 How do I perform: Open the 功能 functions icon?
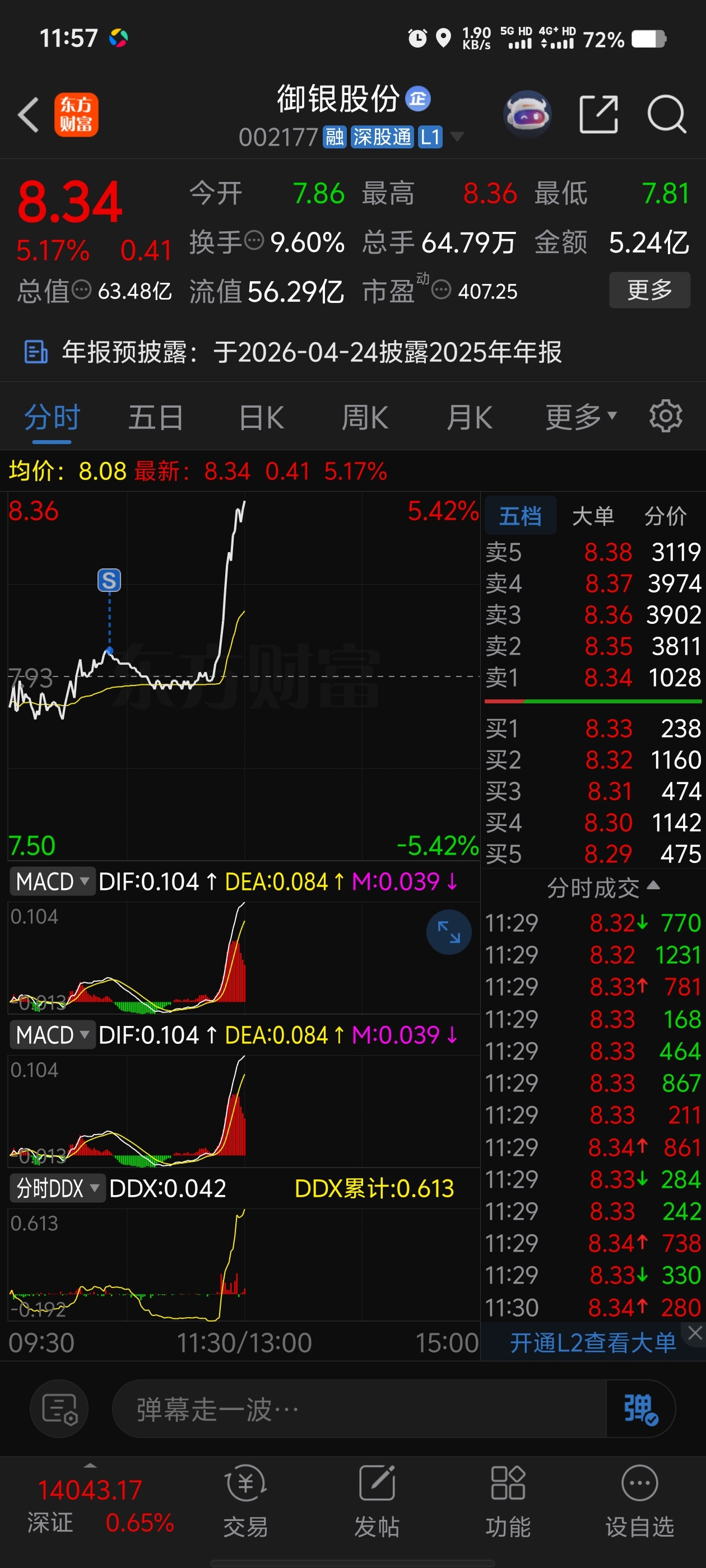(508, 1500)
